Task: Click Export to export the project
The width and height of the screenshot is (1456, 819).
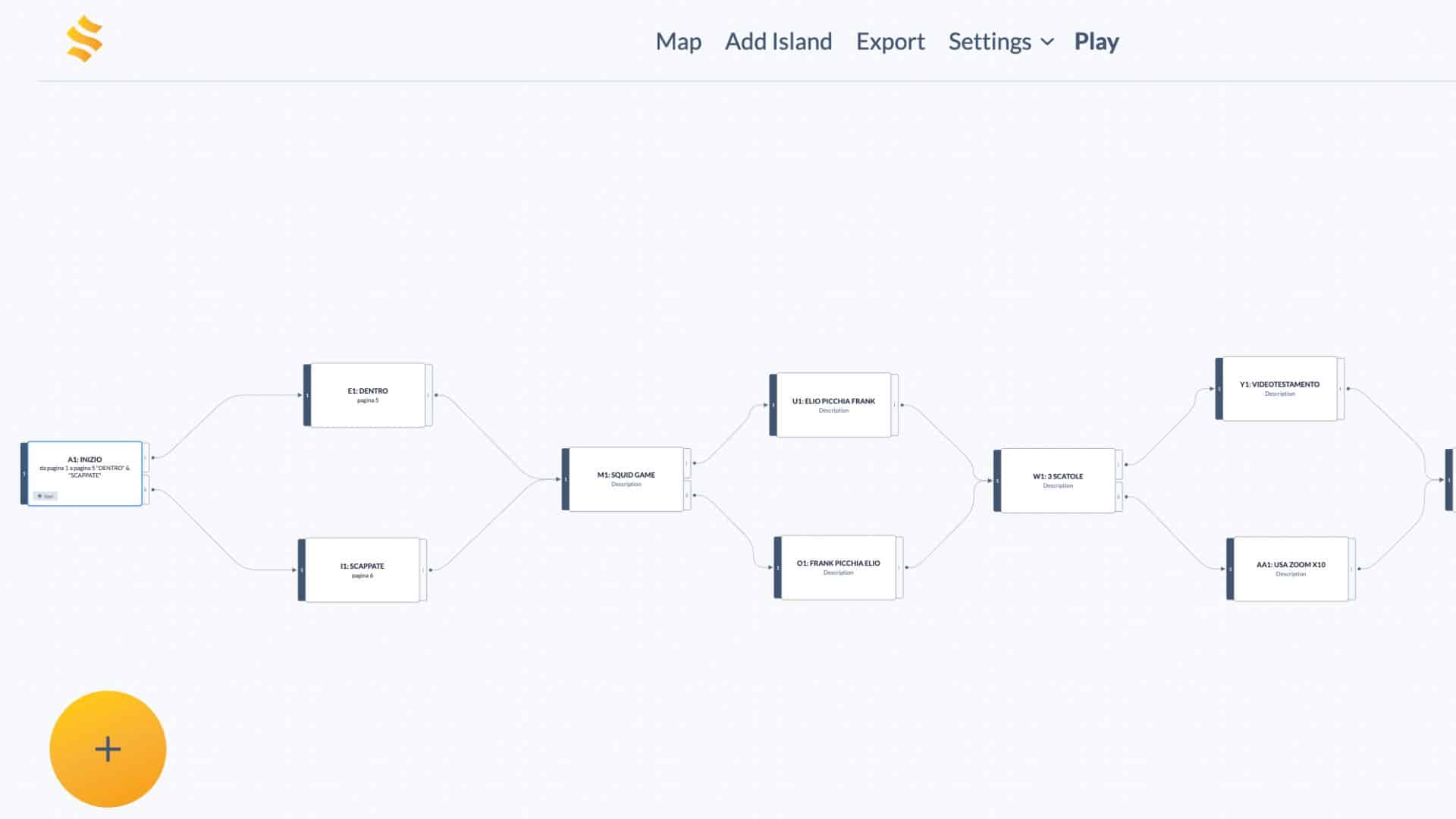Action: pos(890,42)
